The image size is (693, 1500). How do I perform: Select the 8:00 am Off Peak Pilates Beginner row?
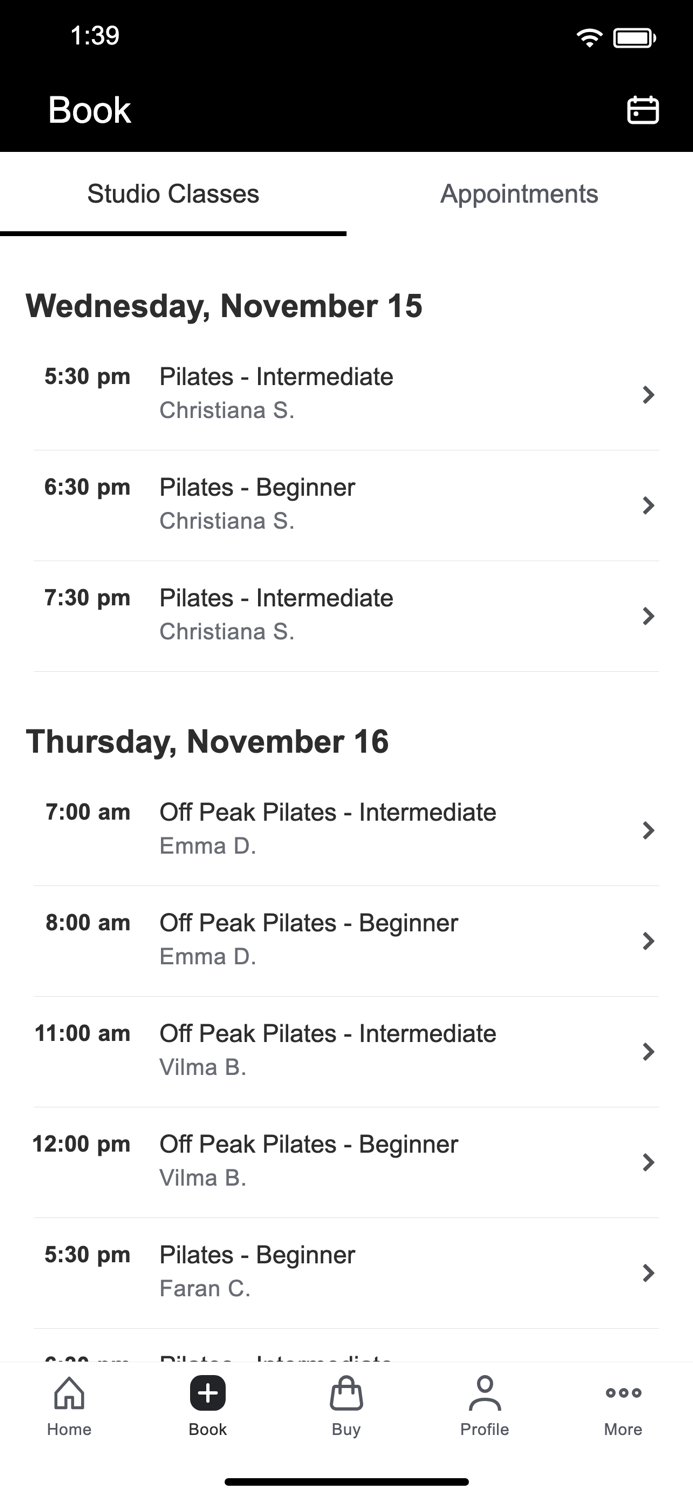[x=346, y=938]
